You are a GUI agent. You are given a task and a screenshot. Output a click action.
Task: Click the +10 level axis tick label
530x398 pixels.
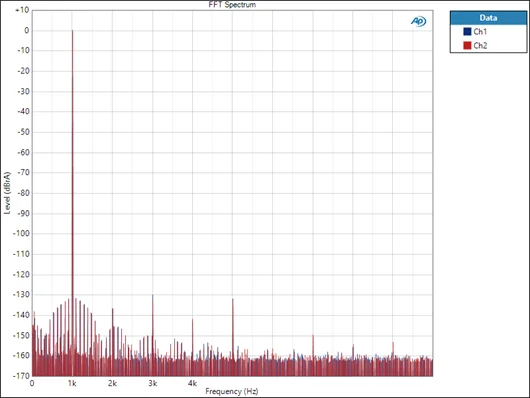(22, 10)
